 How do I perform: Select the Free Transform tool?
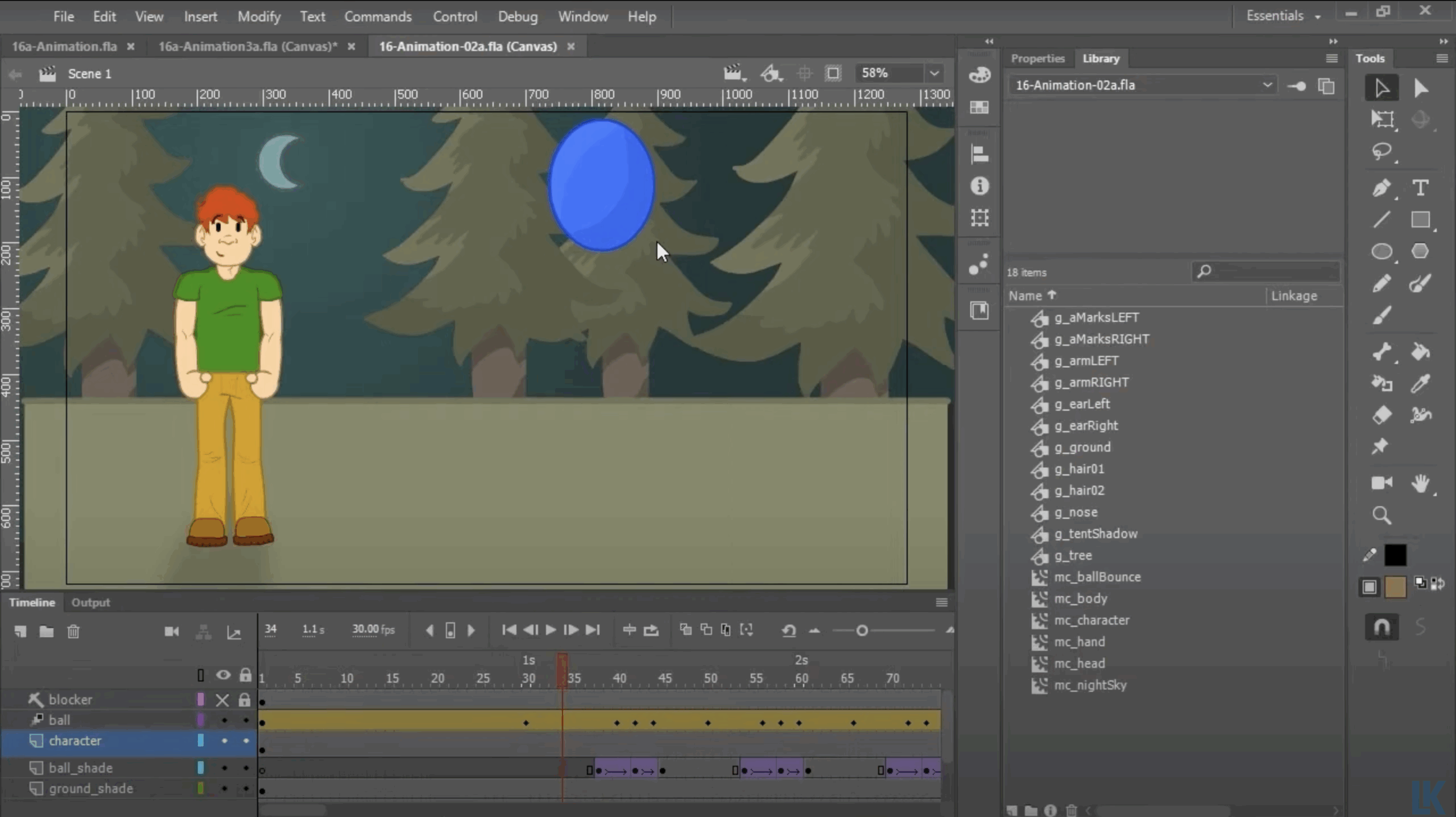click(1381, 119)
